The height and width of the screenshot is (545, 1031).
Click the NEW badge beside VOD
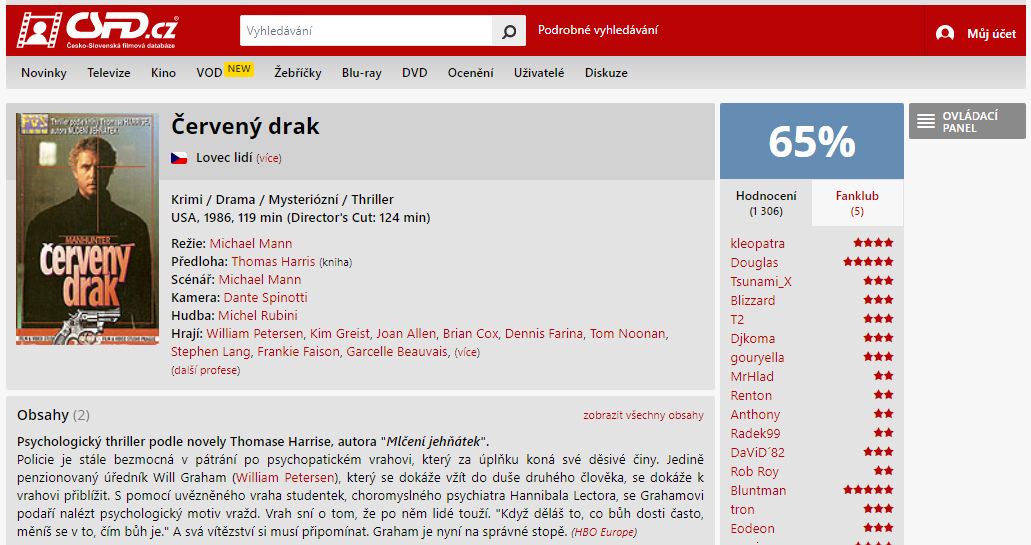coord(239,69)
